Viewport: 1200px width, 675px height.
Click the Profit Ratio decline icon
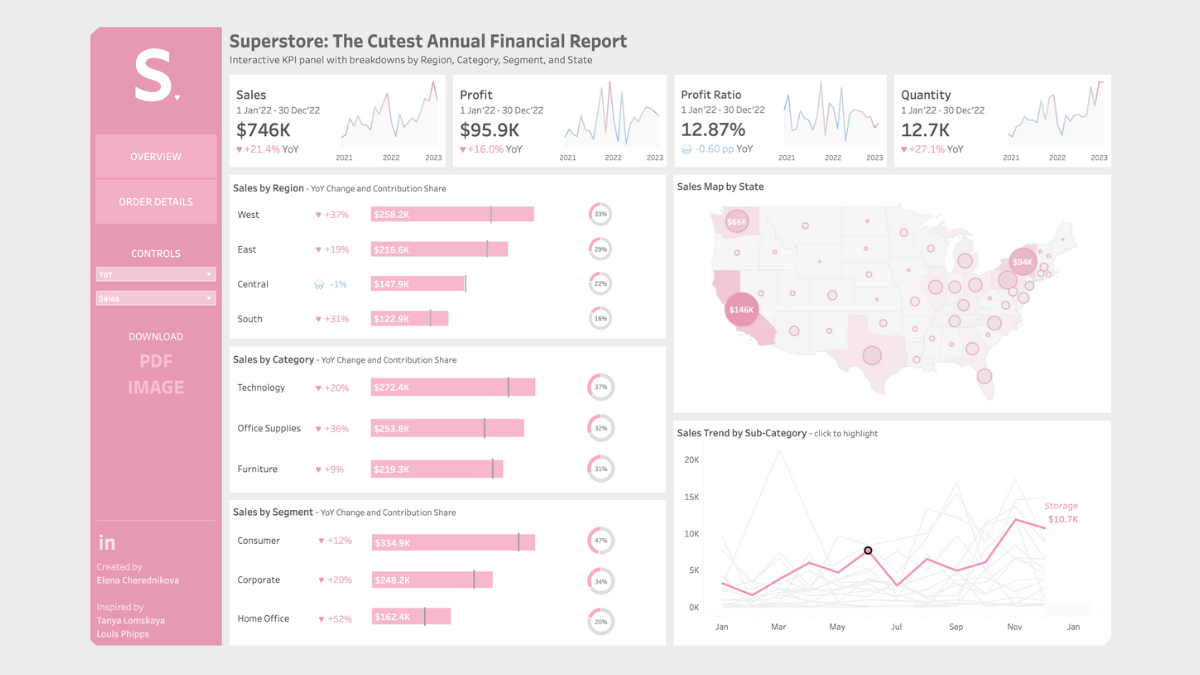tap(686, 149)
